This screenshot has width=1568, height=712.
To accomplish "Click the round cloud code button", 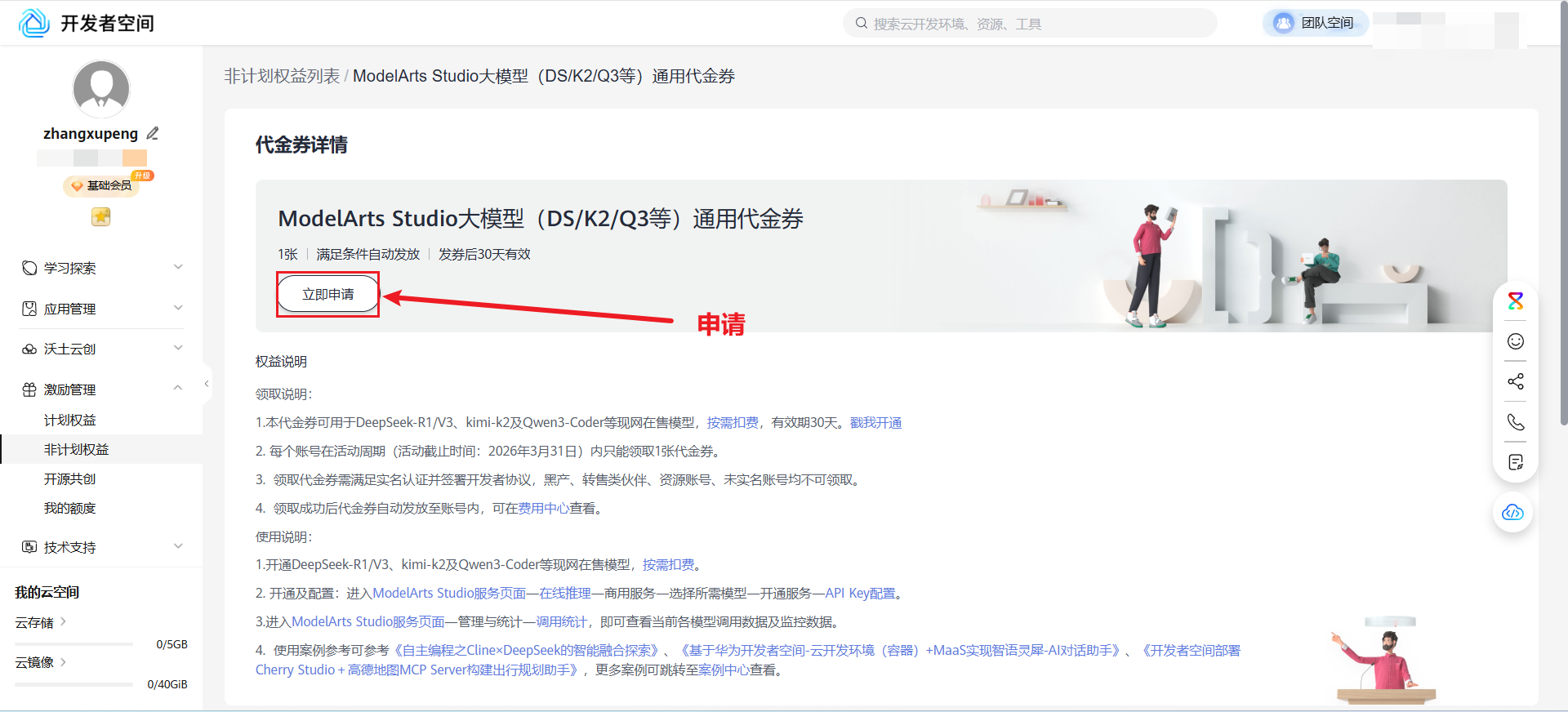I will click(1513, 513).
